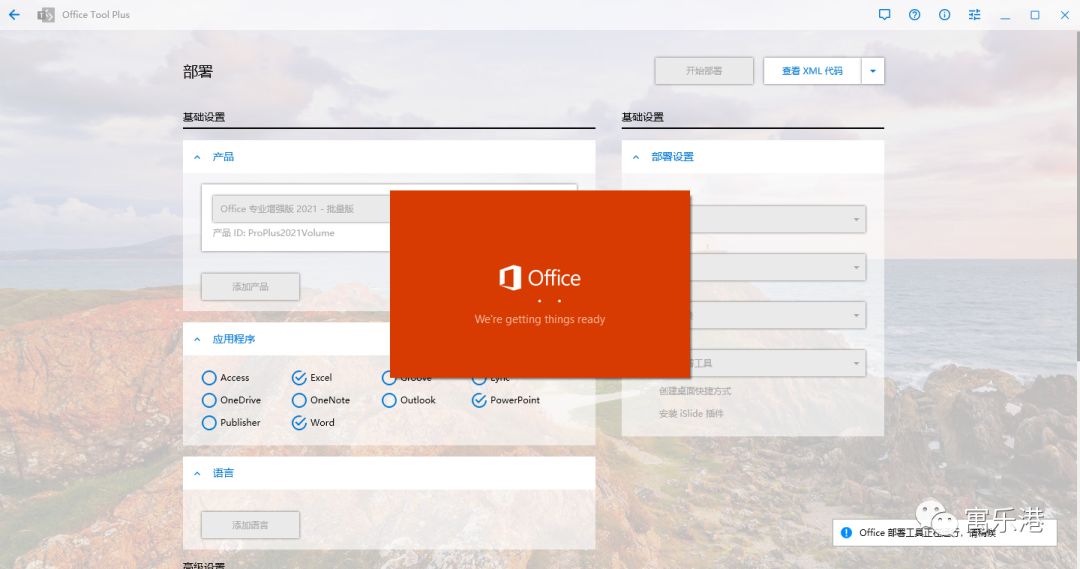1080x569 pixels.
Task: Open the help question mark icon
Action: click(x=914, y=15)
